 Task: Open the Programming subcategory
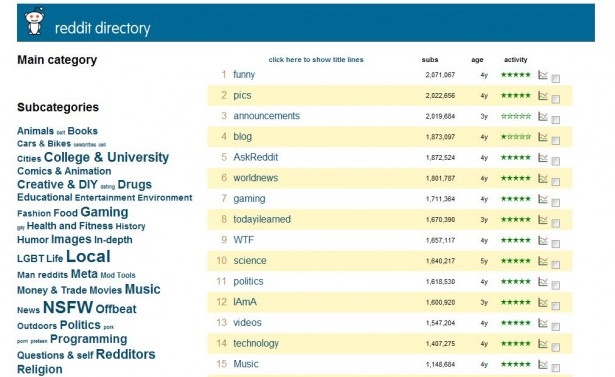89,339
